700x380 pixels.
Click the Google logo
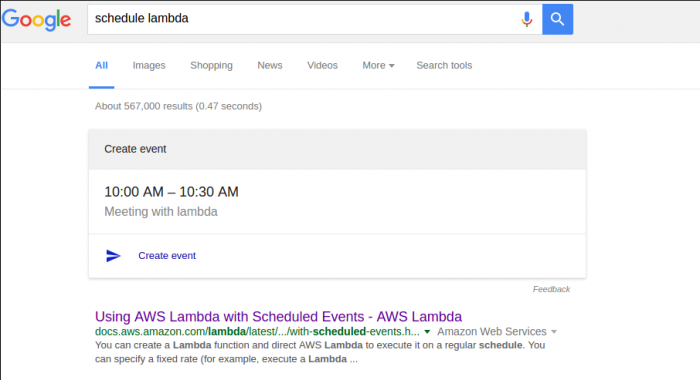pyautogui.click(x=36, y=20)
